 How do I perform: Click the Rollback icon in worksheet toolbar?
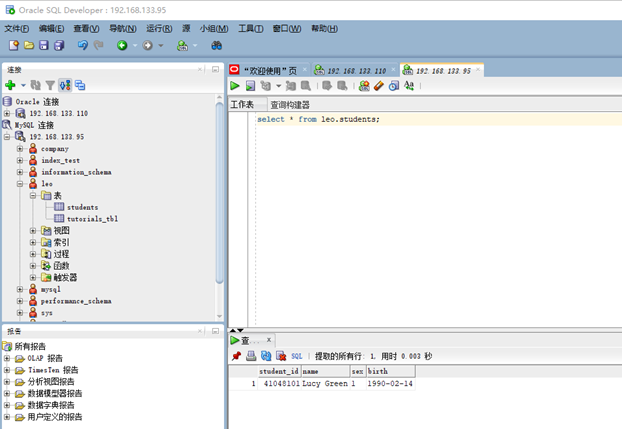point(342,86)
